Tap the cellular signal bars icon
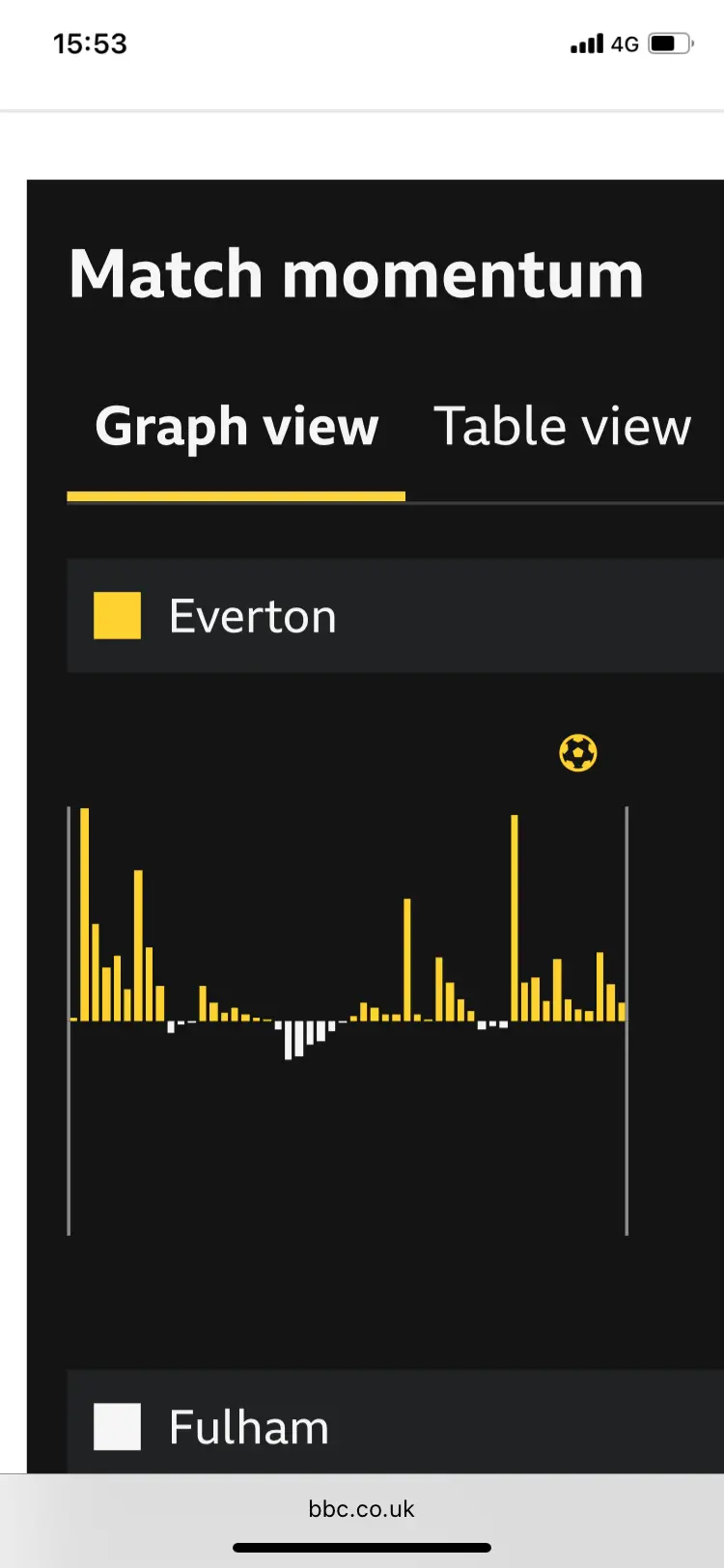This screenshot has height=1568, width=724. click(586, 43)
